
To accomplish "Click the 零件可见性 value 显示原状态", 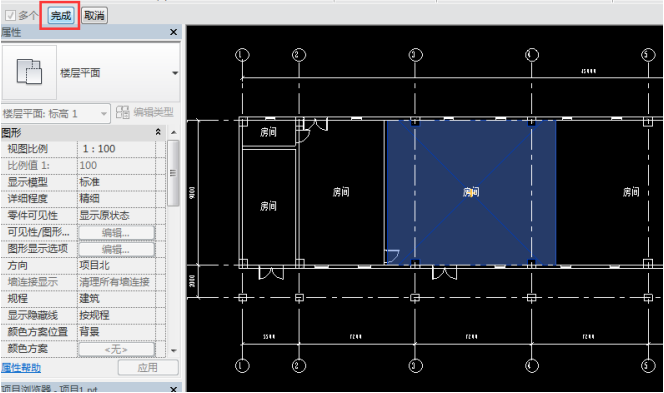I will [x=117, y=215].
